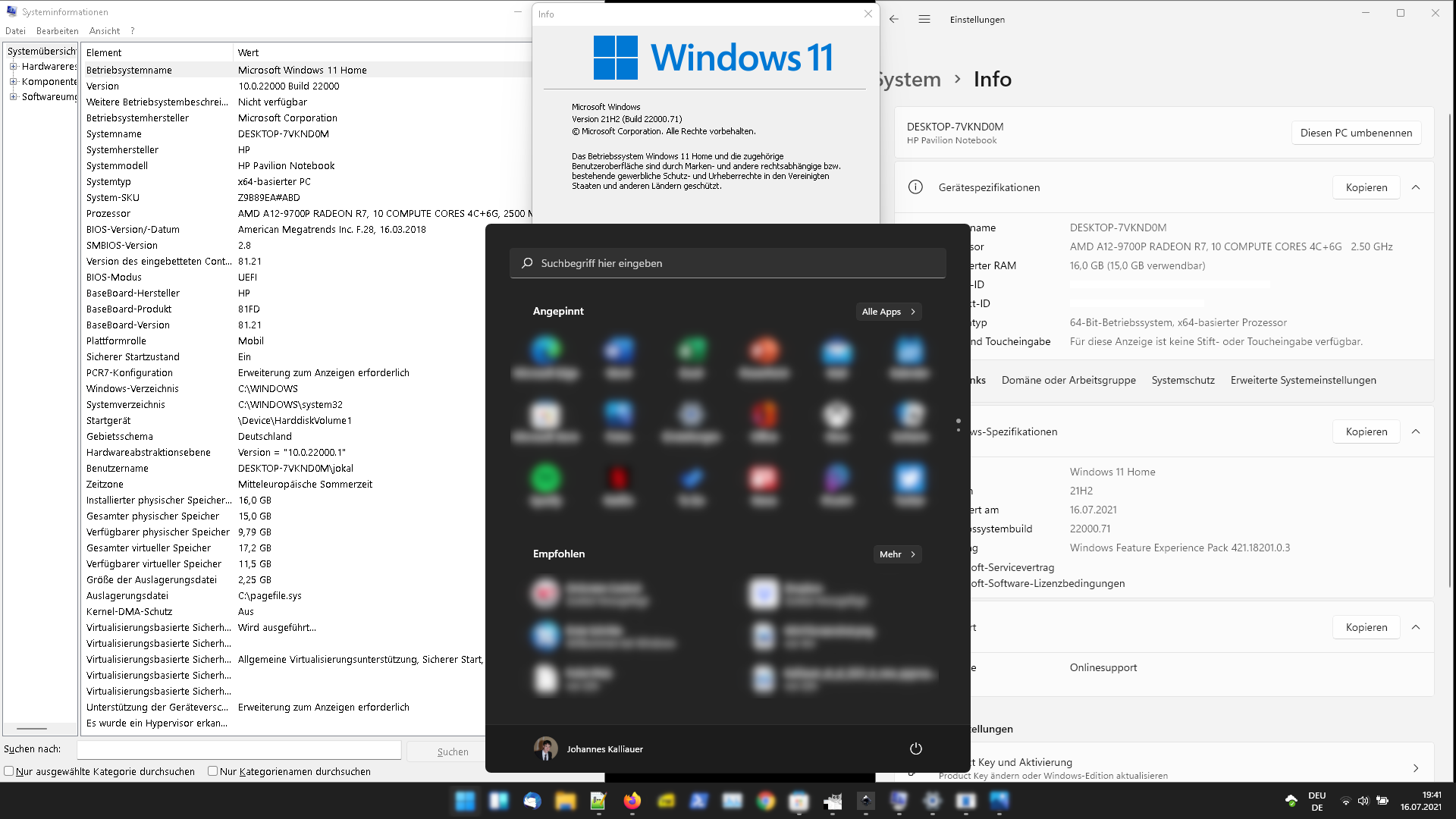This screenshot has width=1456, height=819.
Task: Open Google Chrome from the taskbar
Action: point(764,801)
